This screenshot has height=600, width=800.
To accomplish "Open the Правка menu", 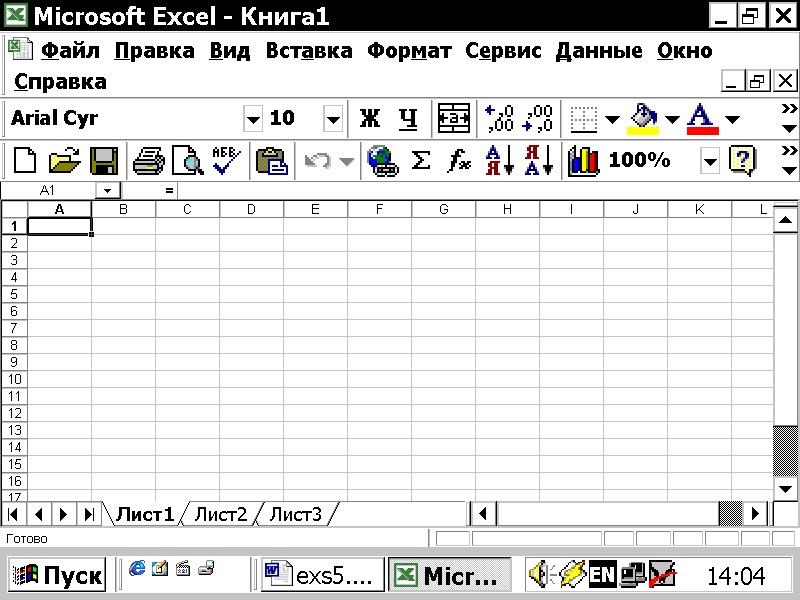I will (x=155, y=51).
